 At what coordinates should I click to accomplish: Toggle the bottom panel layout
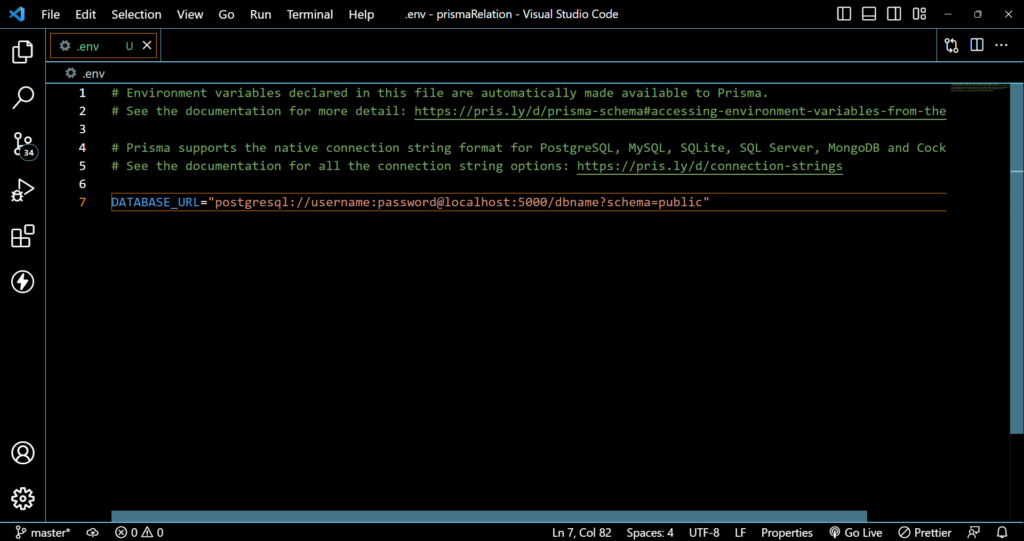click(x=869, y=14)
